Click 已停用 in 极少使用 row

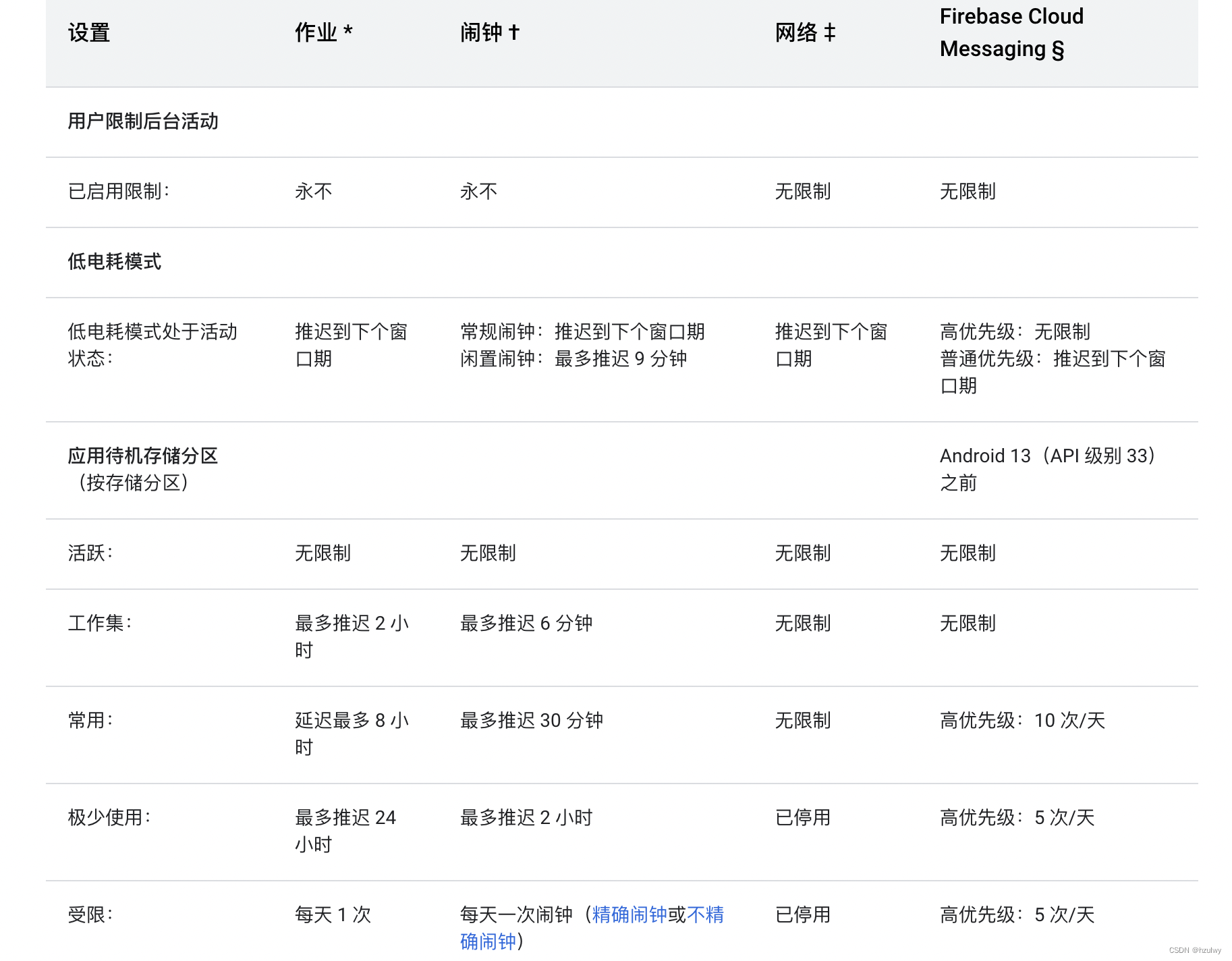coord(803,818)
